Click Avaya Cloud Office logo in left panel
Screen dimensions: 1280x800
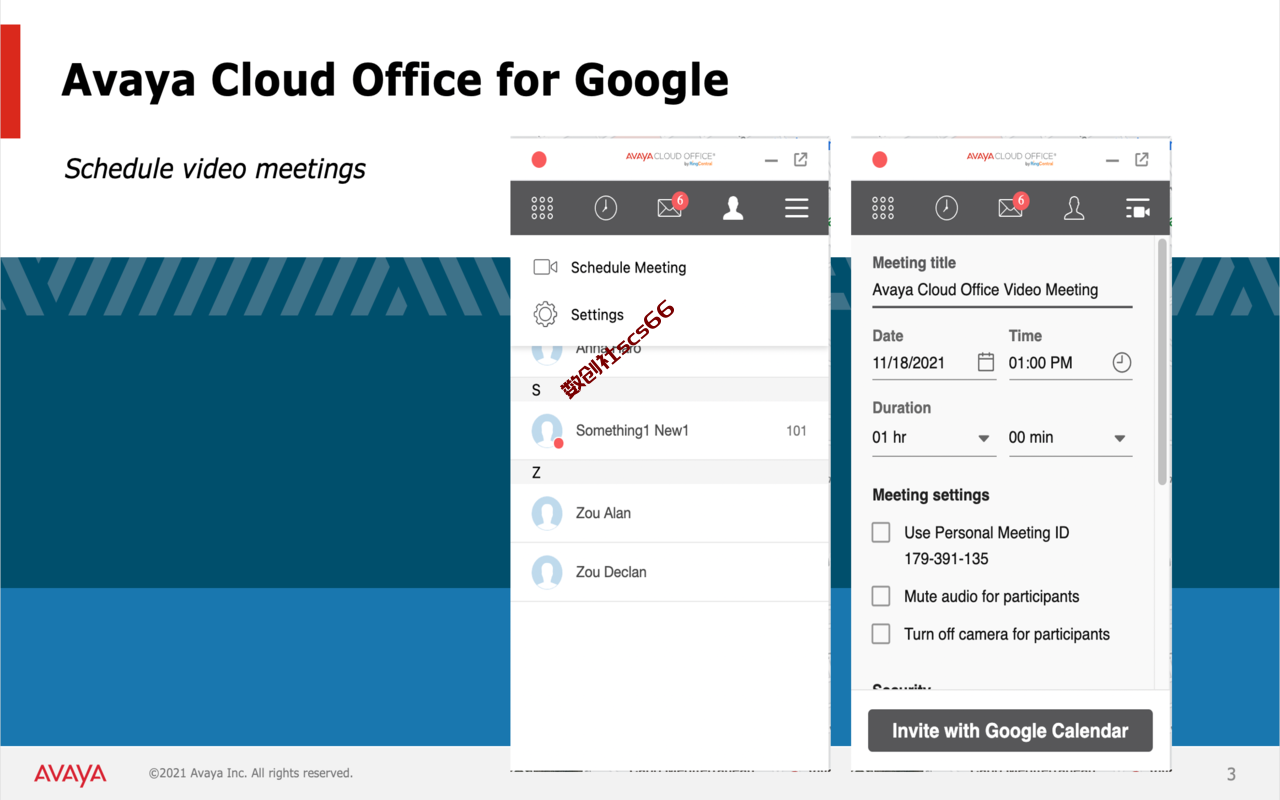[x=671, y=158]
